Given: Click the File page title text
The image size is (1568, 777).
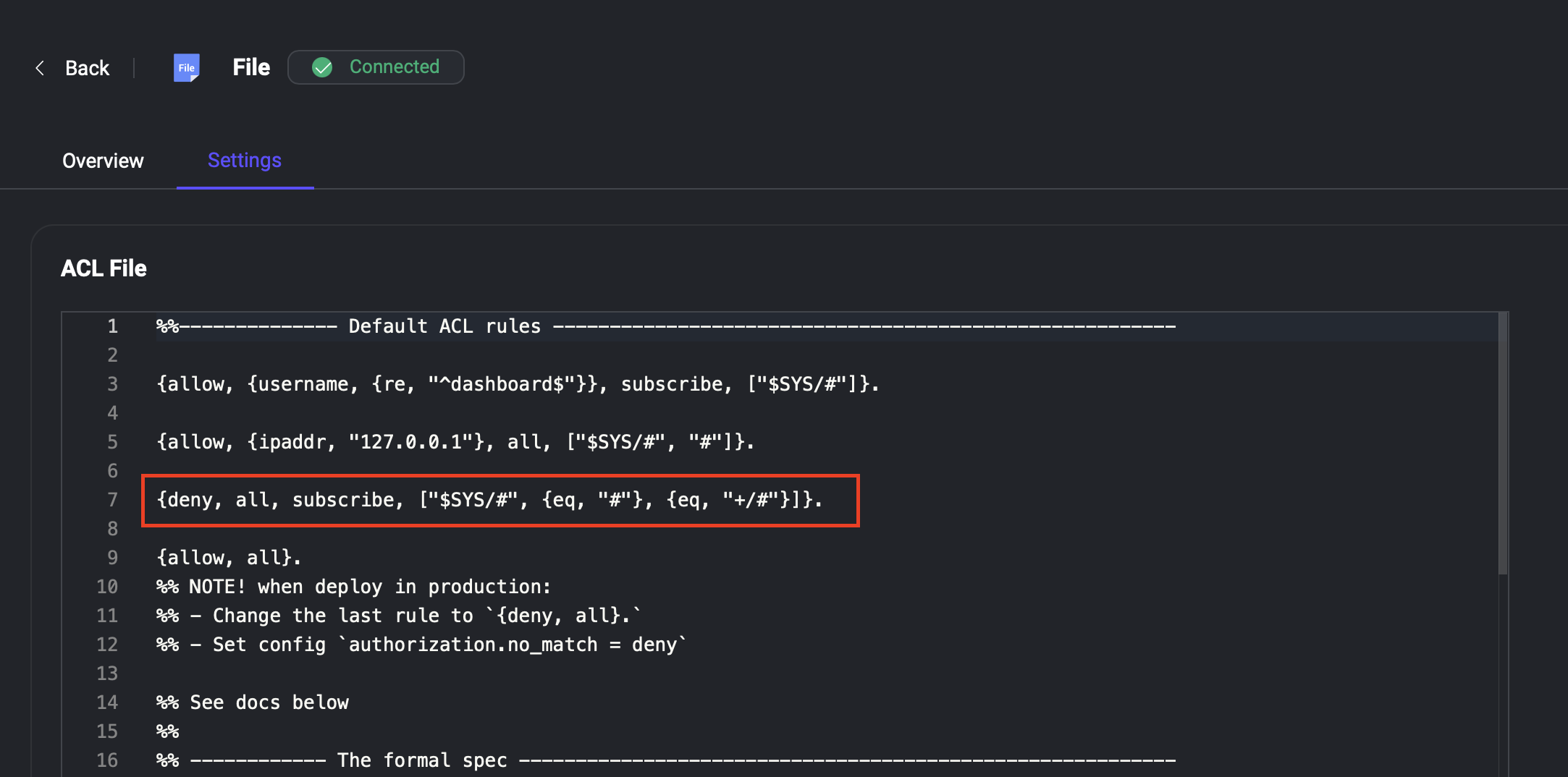Looking at the screenshot, I should pos(251,67).
